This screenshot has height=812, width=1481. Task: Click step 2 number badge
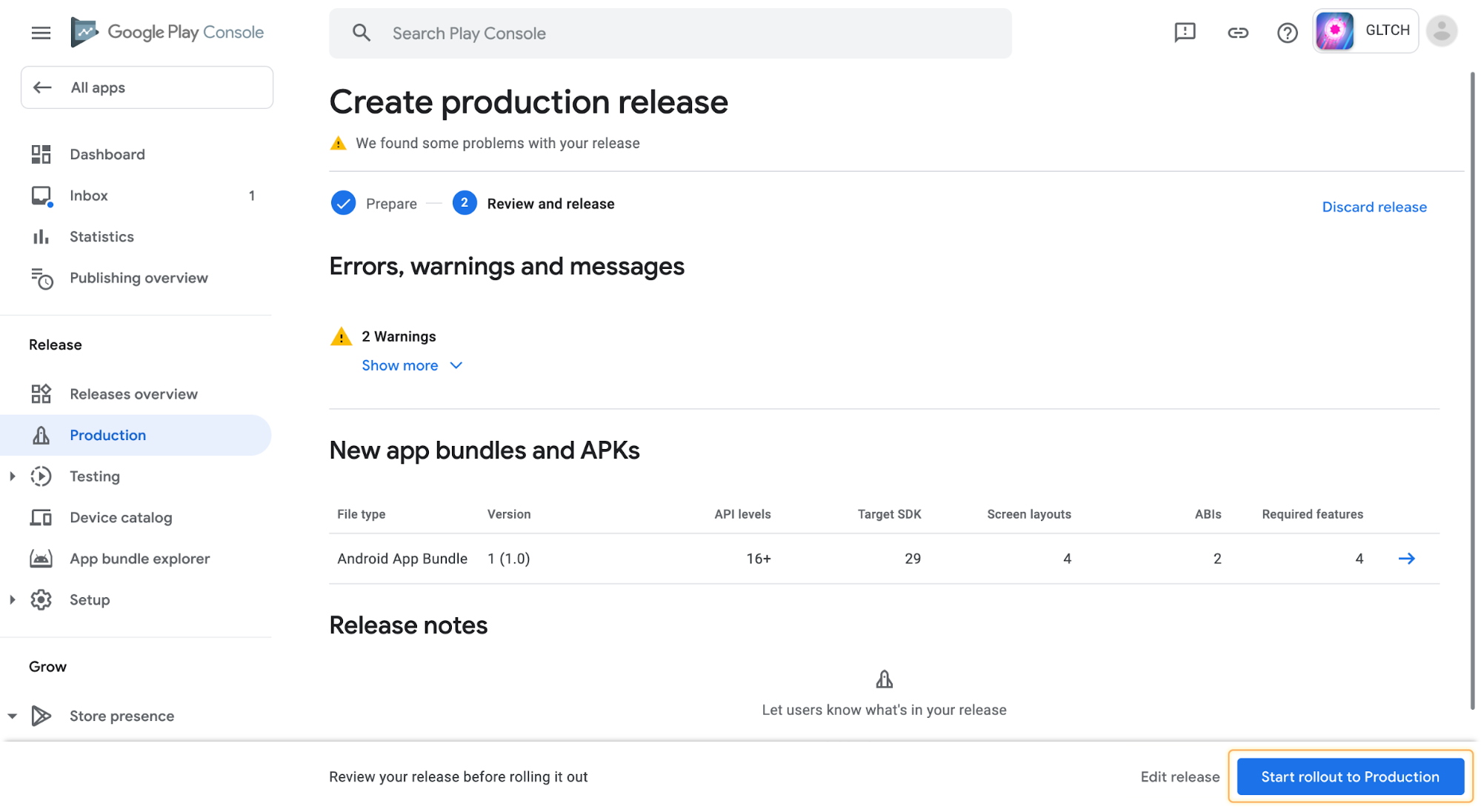click(465, 202)
